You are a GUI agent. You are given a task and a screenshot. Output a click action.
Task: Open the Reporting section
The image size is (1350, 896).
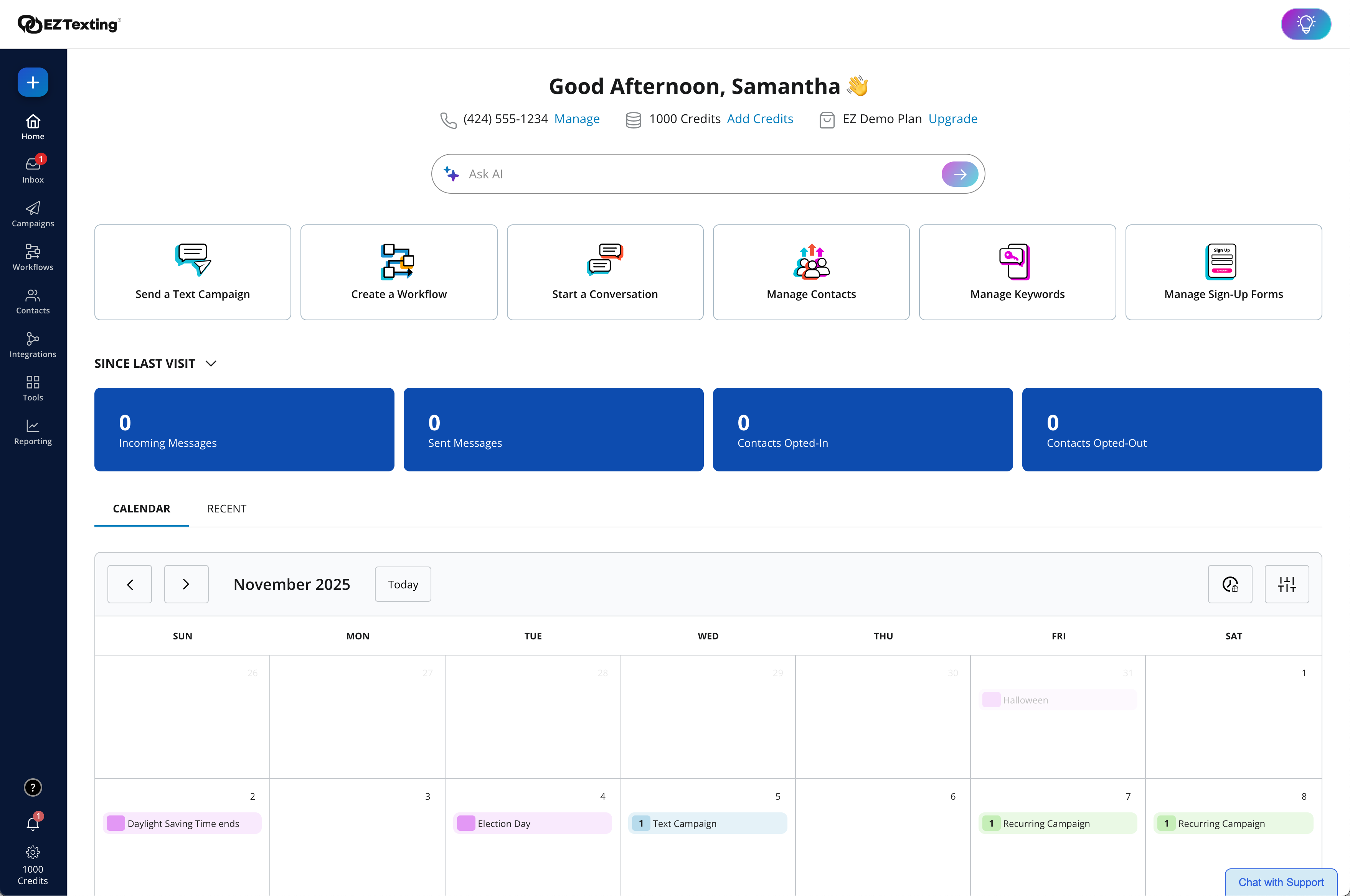click(x=33, y=432)
